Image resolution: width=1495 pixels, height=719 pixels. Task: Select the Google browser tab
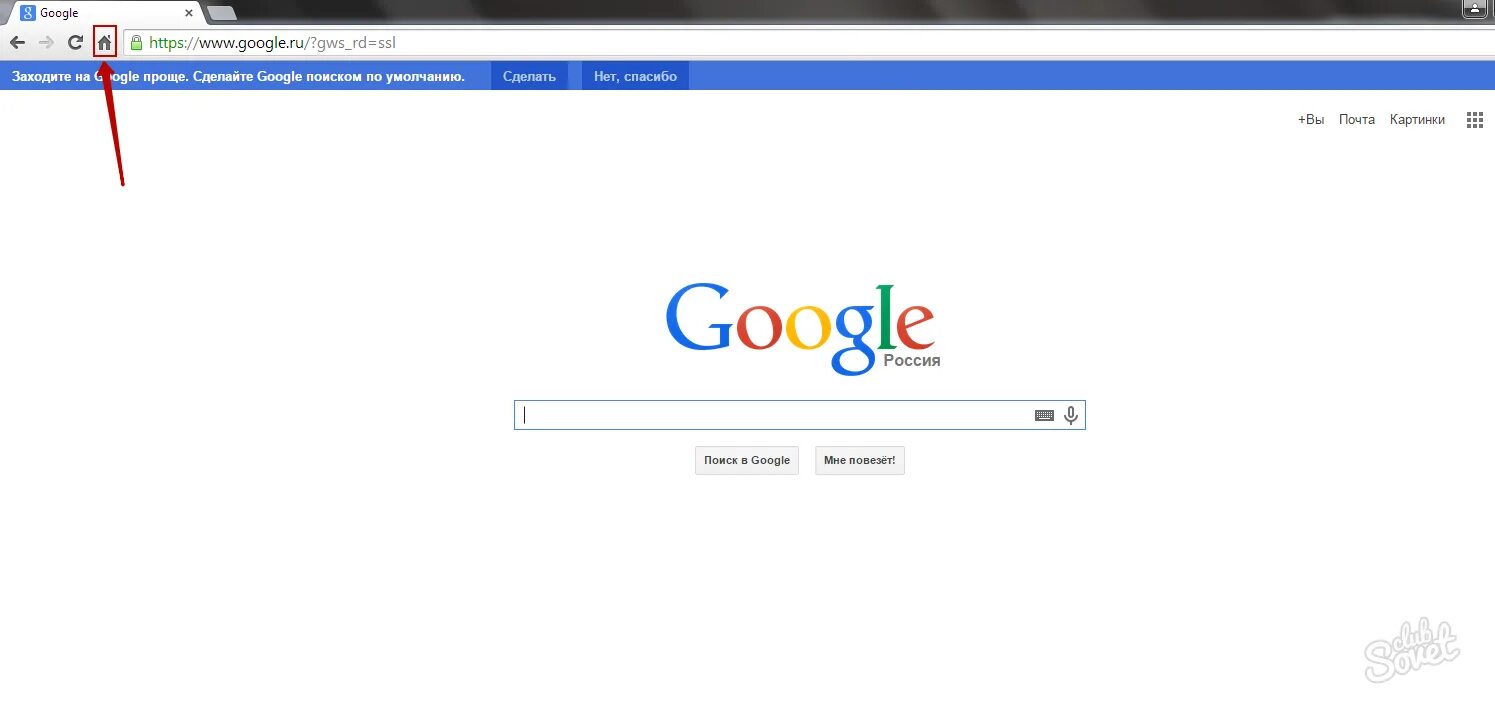pyautogui.click(x=104, y=13)
